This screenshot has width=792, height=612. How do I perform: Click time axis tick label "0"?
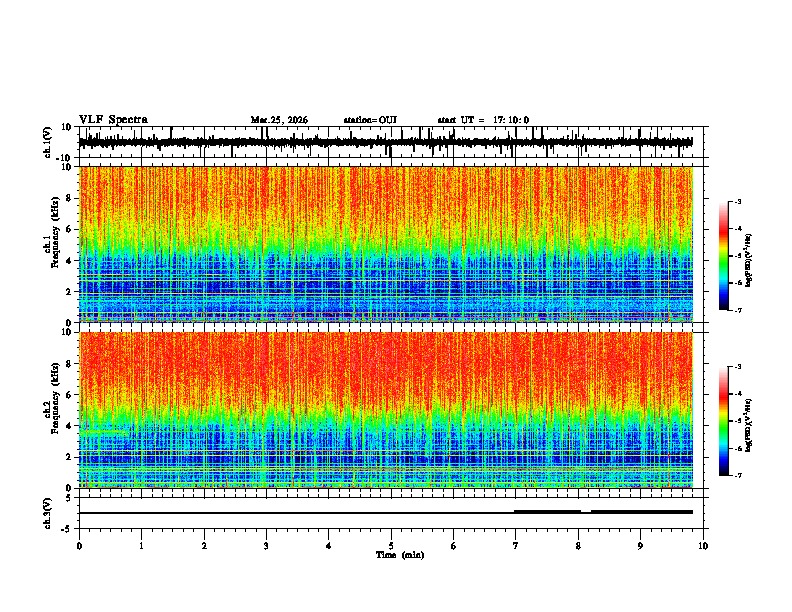click(79, 546)
